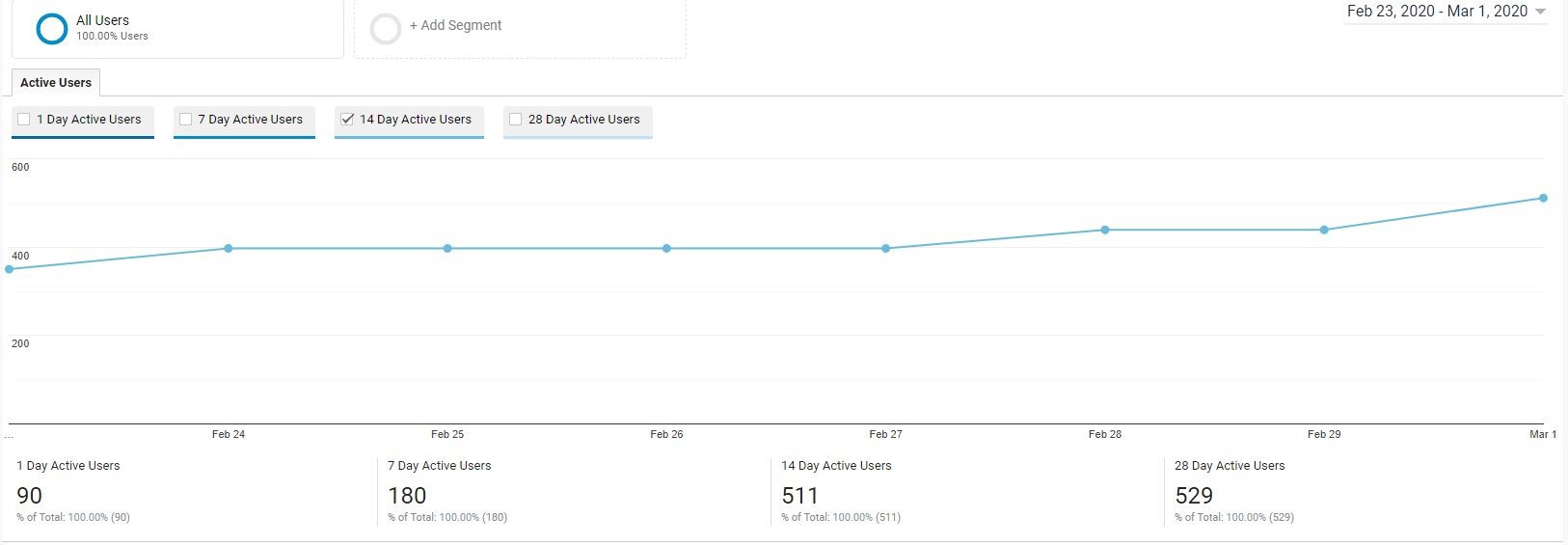This screenshot has width=1568, height=545.
Task: Click the Mar 1 endpoint of the line
Action: click(1543, 199)
